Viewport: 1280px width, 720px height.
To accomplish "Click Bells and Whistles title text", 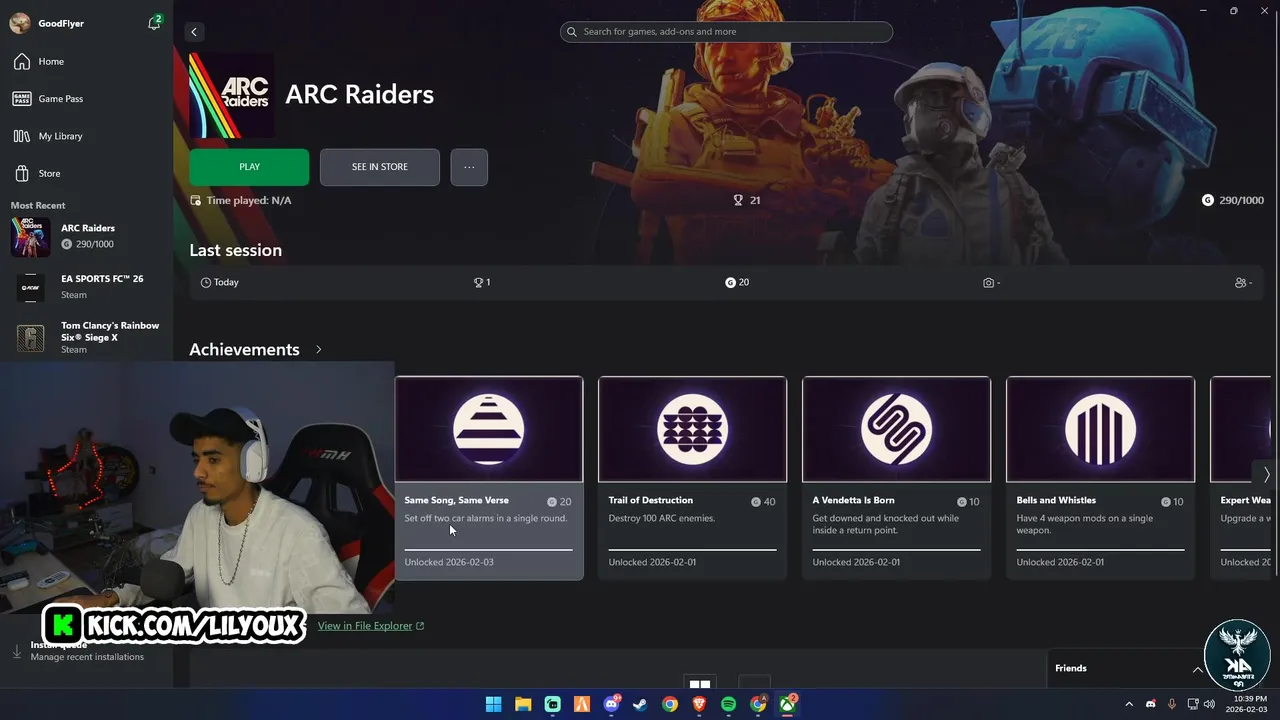I will tap(1056, 500).
